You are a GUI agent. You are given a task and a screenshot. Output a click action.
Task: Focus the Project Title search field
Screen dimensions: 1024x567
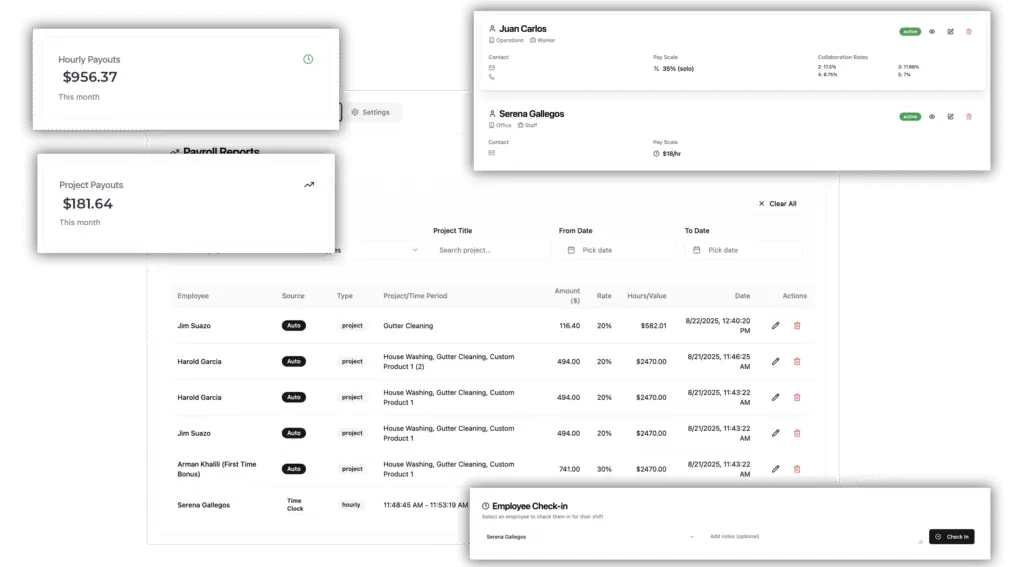[x=491, y=250]
